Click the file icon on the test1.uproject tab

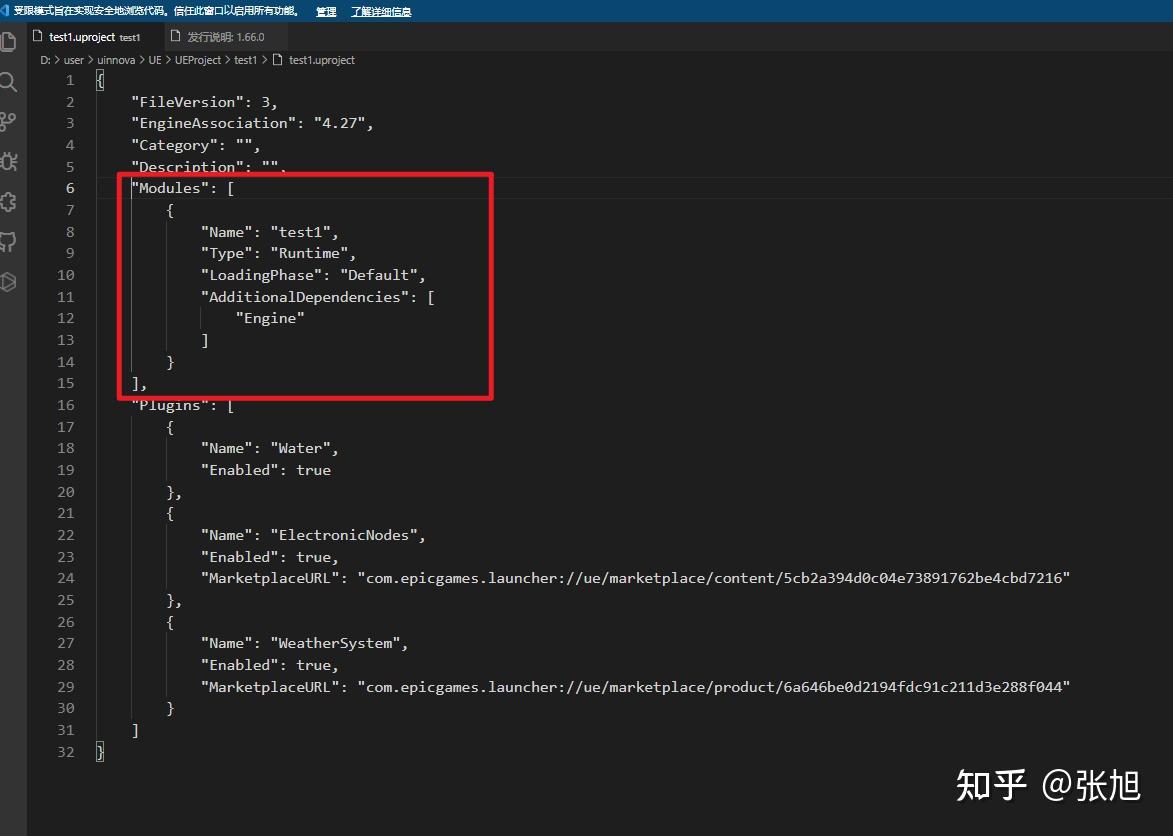(x=38, y=36)
